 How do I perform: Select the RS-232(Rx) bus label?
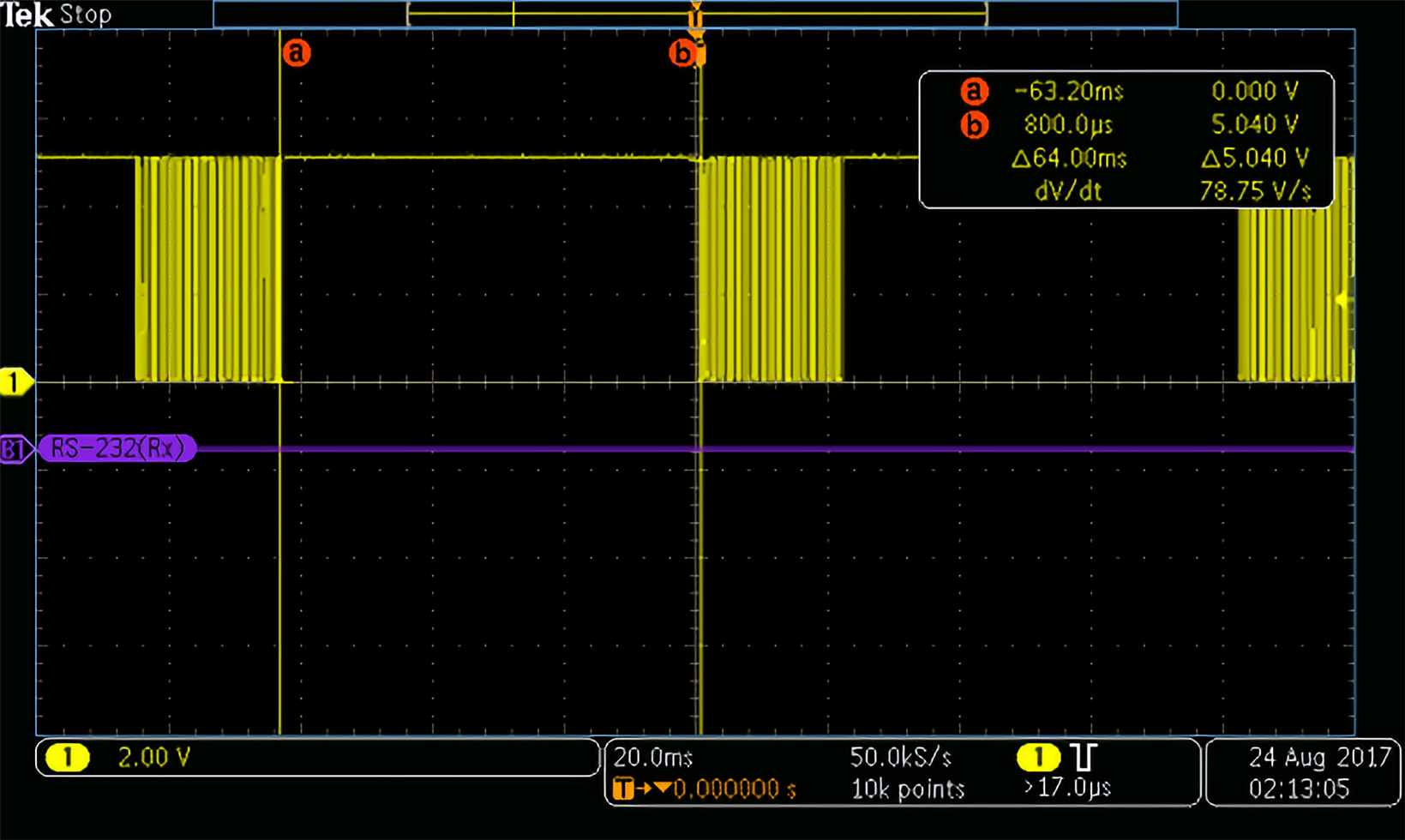(117, 448)
